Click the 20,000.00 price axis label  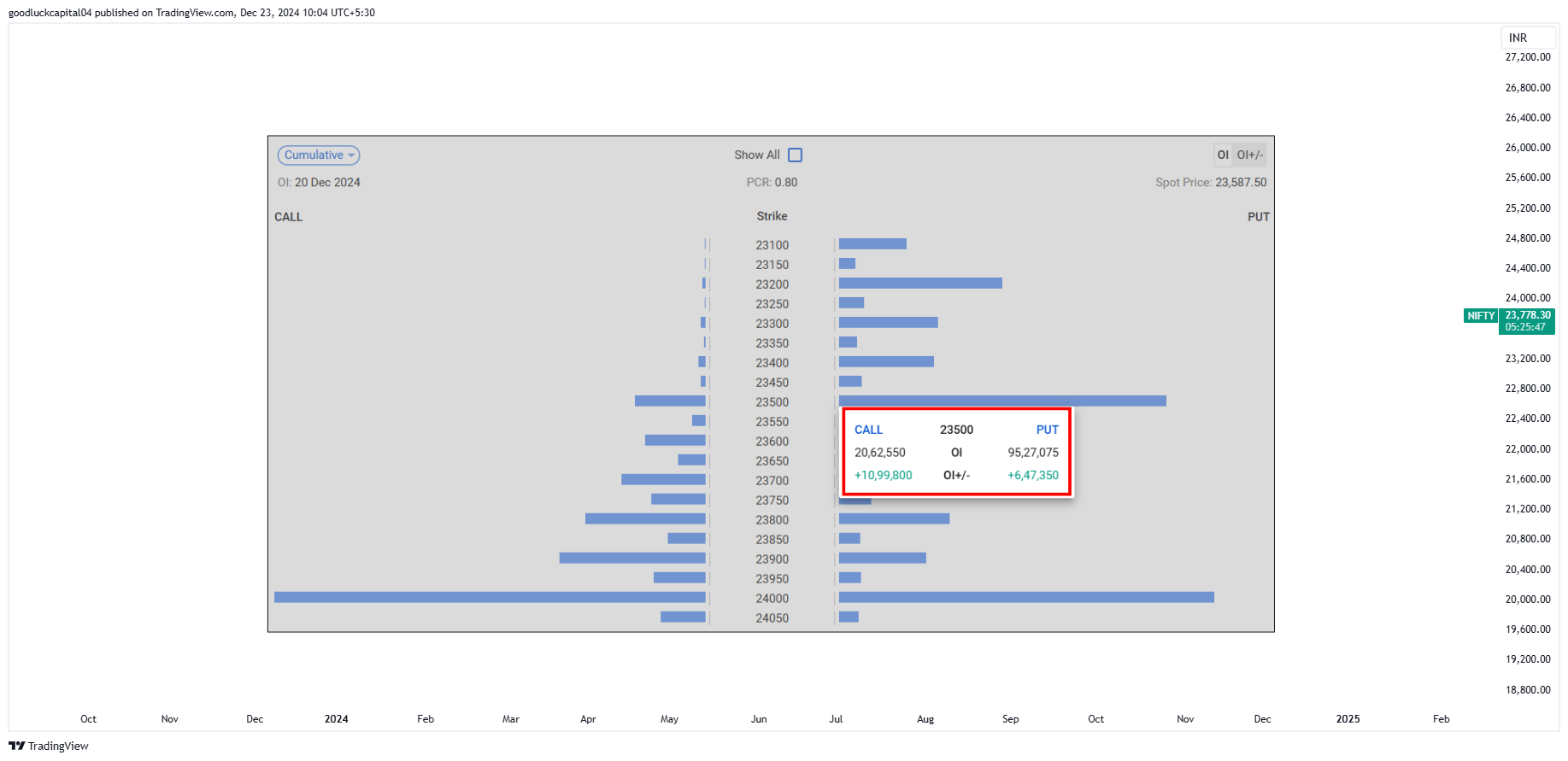[1528, 600]
